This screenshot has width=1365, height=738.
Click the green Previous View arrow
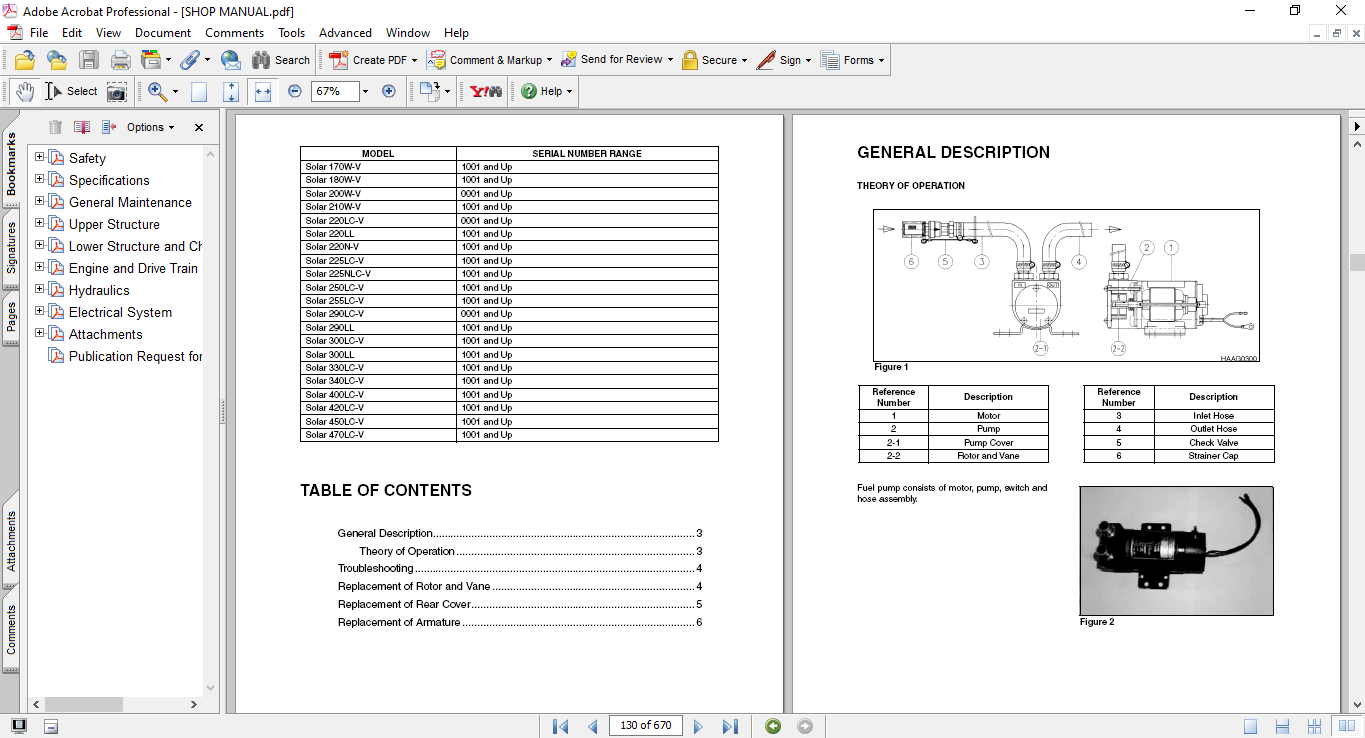pyautogui.click(x=773, y=726)
